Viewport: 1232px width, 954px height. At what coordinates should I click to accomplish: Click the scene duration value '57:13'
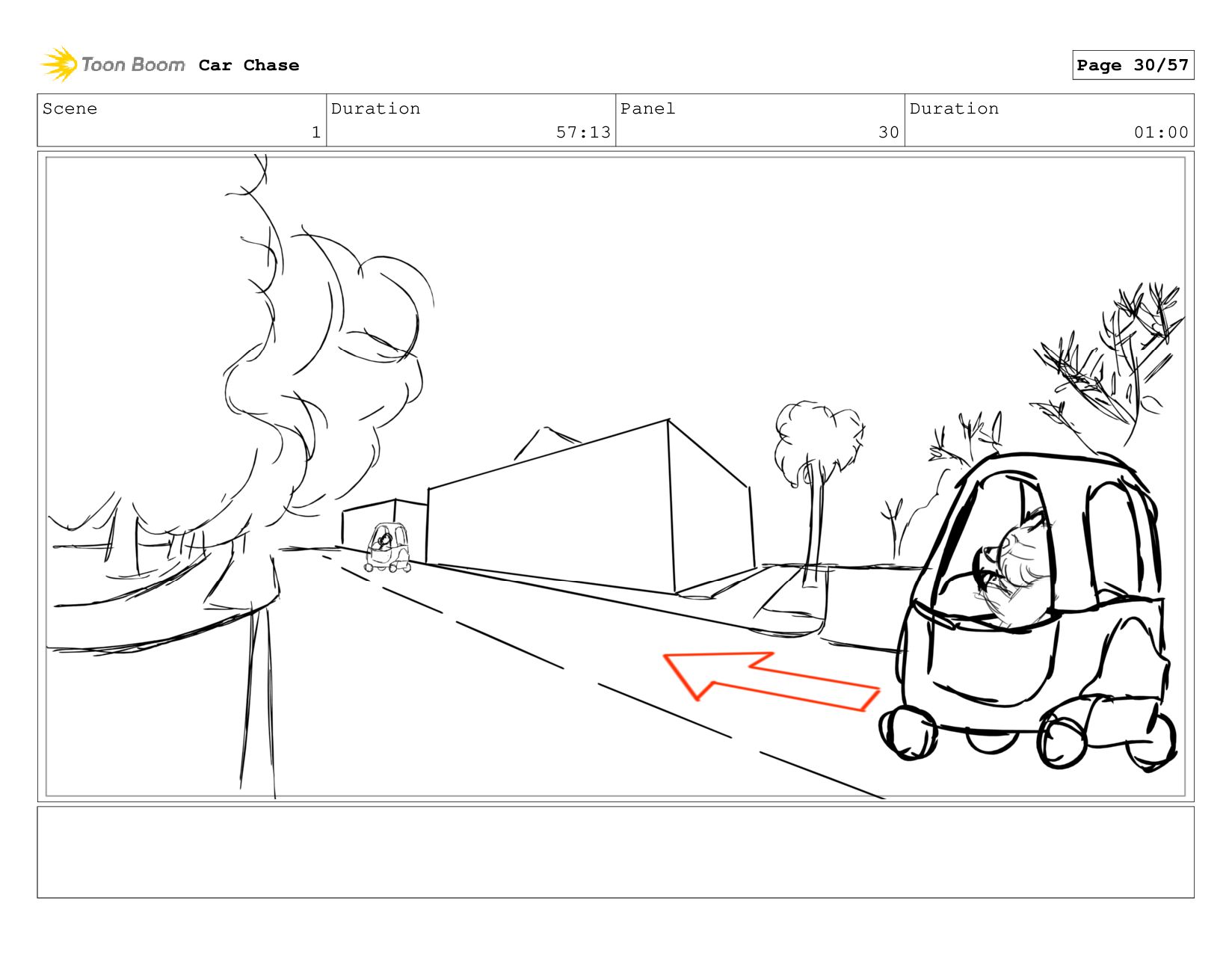tap(583, 132)
